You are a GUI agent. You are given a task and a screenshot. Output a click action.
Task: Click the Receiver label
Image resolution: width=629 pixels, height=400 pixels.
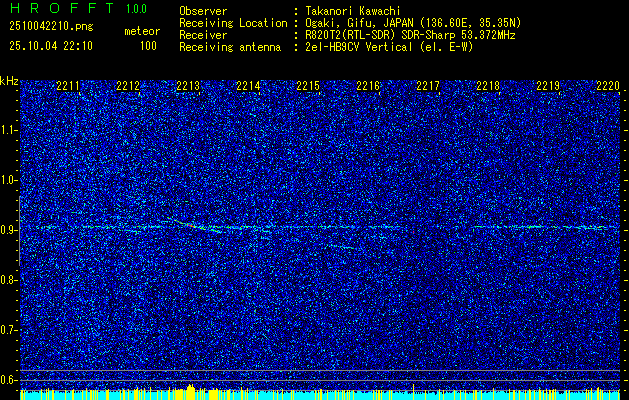pyautogui.click(x=203, y=35)
